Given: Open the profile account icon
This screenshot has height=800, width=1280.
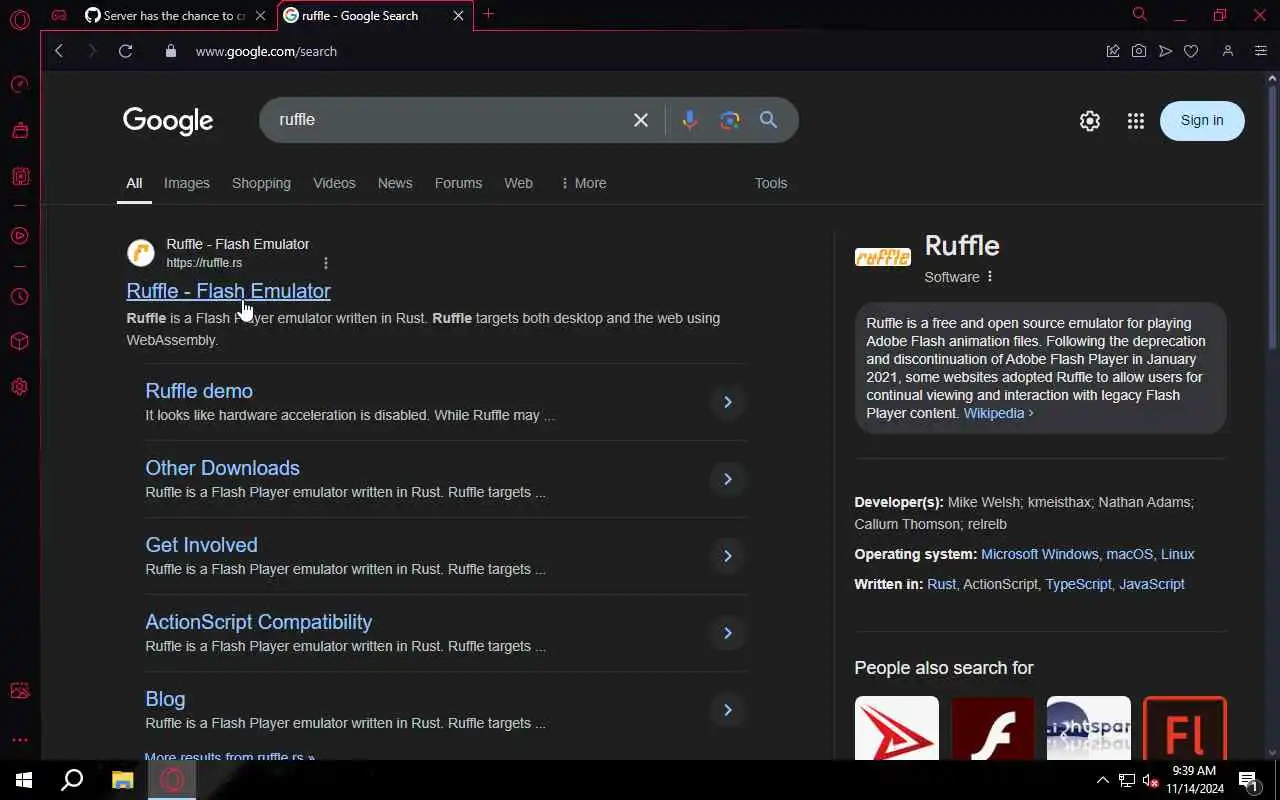Looking at the screenshot, I should (1228, 51).
